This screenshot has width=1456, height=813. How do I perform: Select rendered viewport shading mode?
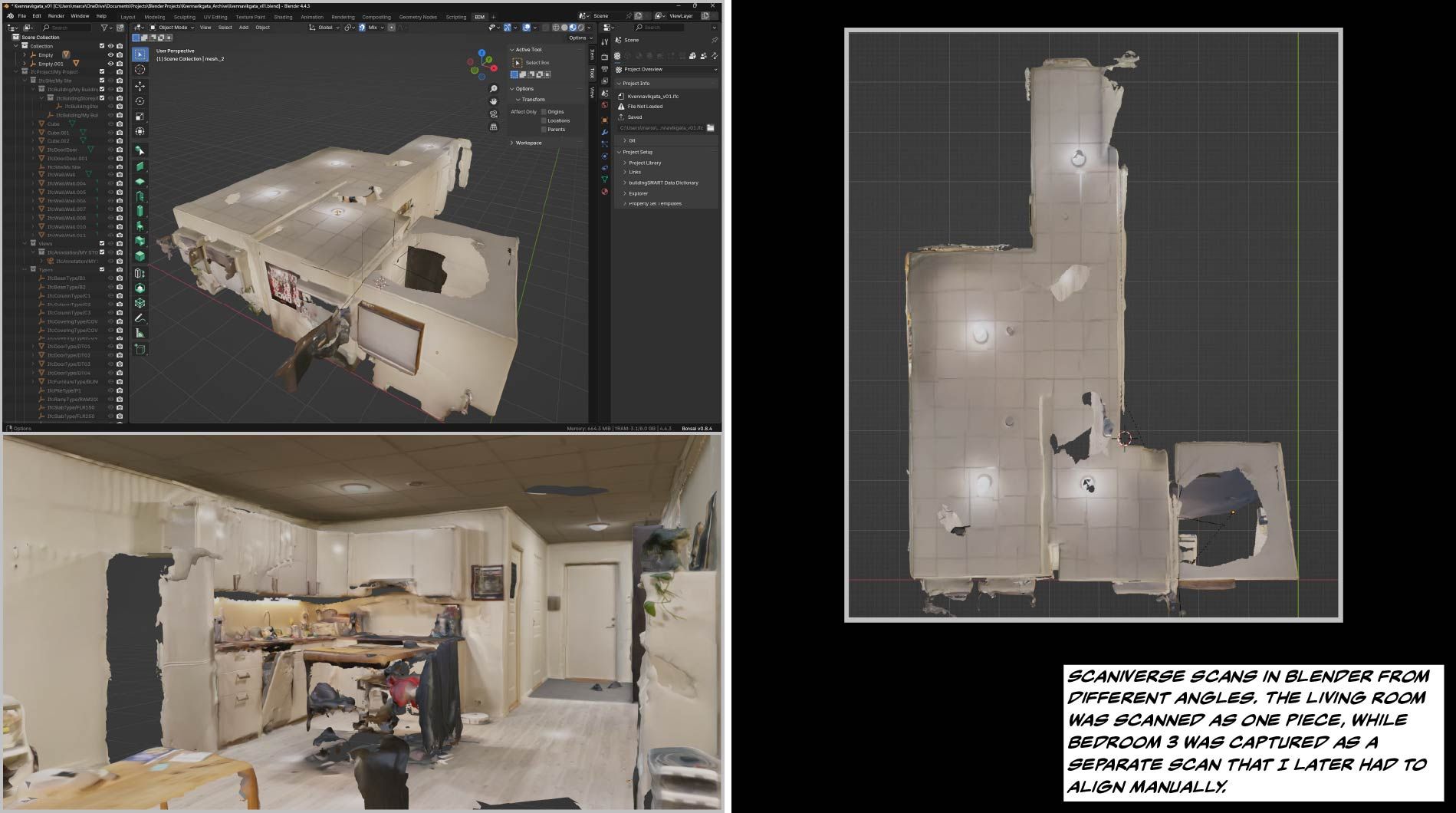581,28
